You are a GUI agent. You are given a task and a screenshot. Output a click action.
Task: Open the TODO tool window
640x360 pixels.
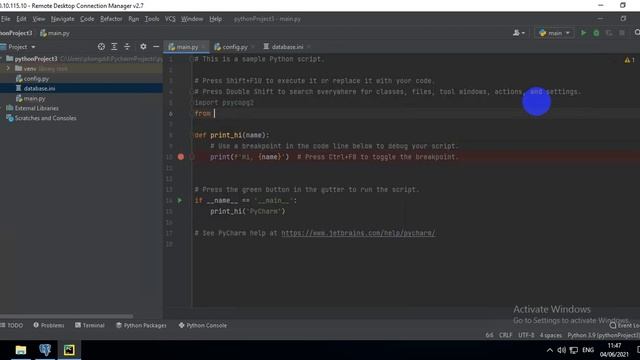pyautogui.click(x=12, y=325)
